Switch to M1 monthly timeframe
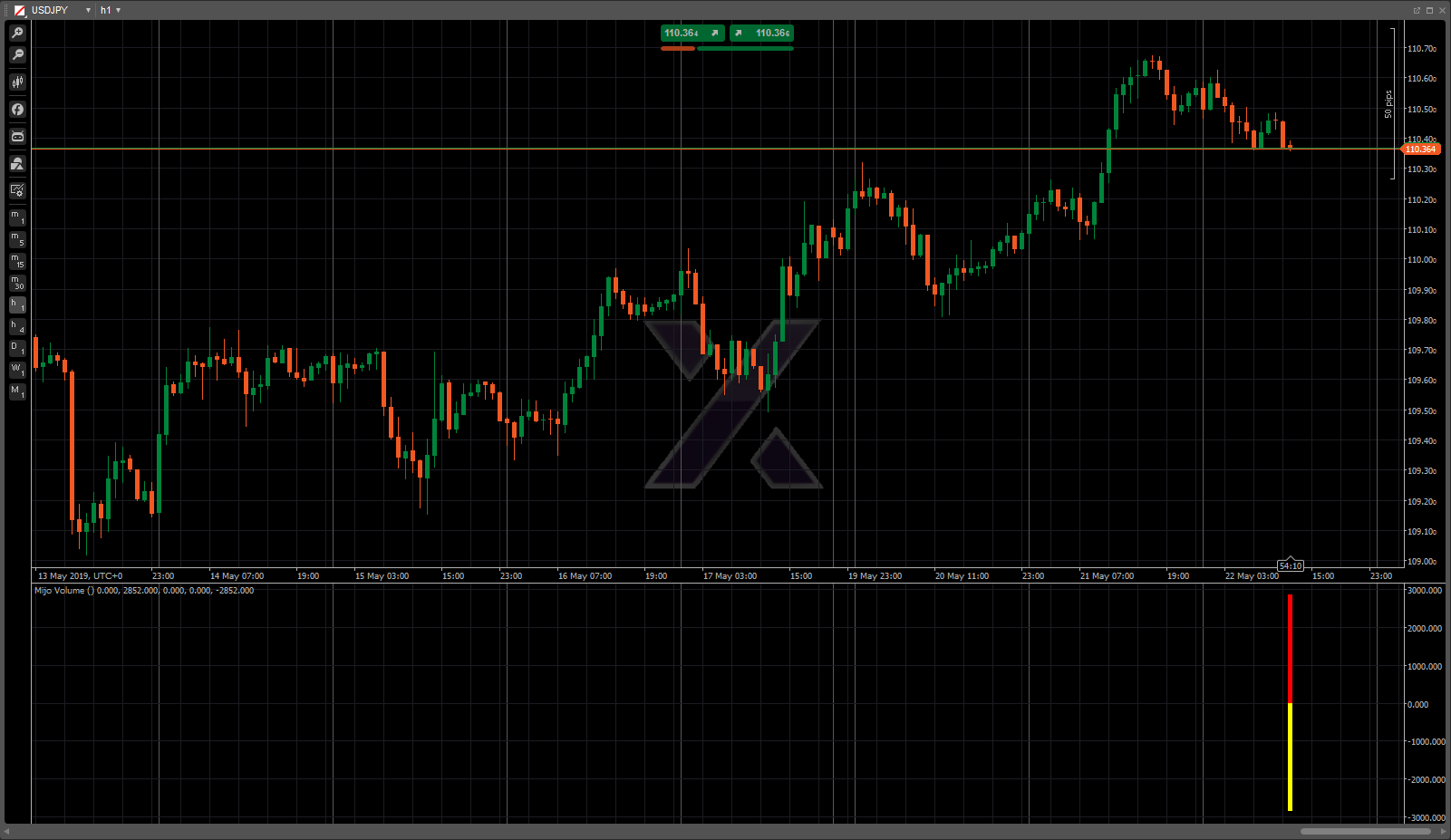 pyautogui.click(x=17, y=391)
